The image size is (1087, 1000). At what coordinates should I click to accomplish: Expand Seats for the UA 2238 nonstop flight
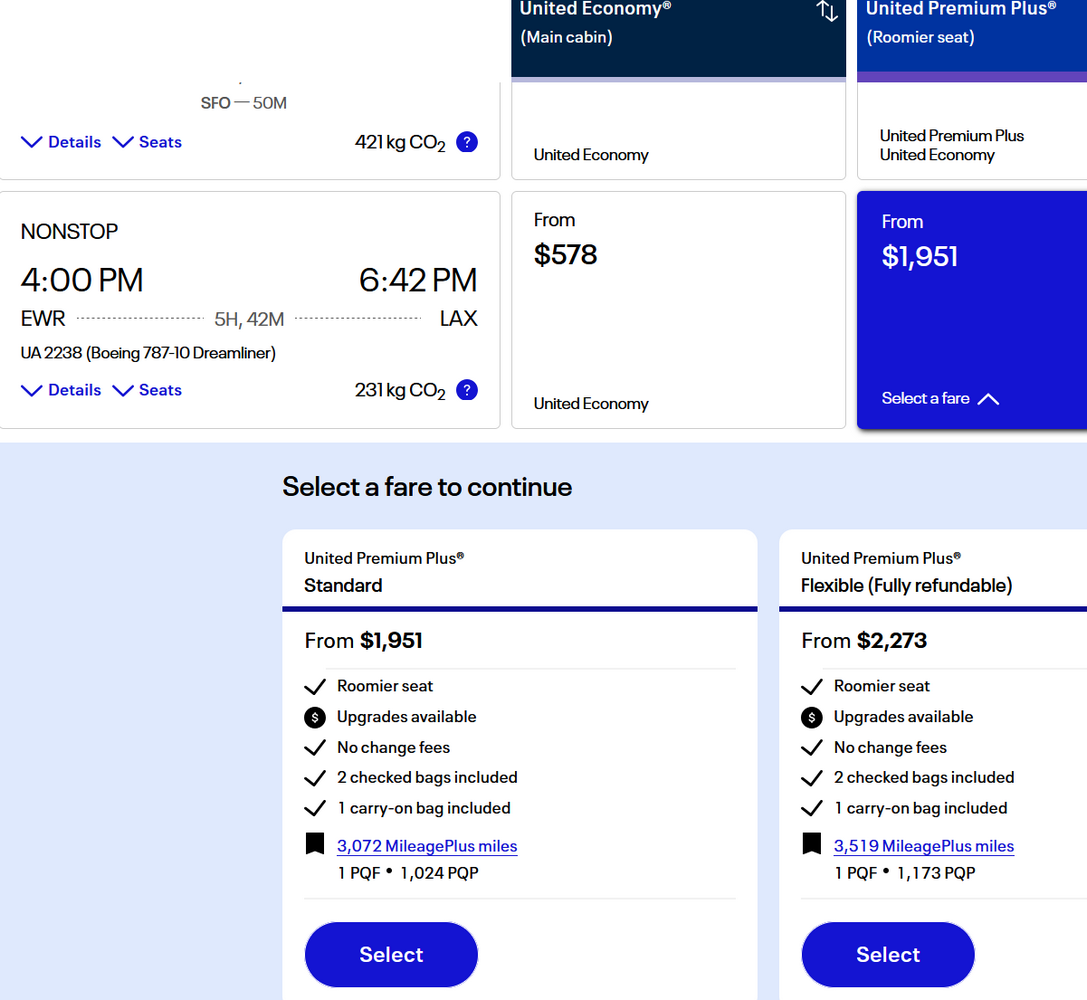coord(147,390)
